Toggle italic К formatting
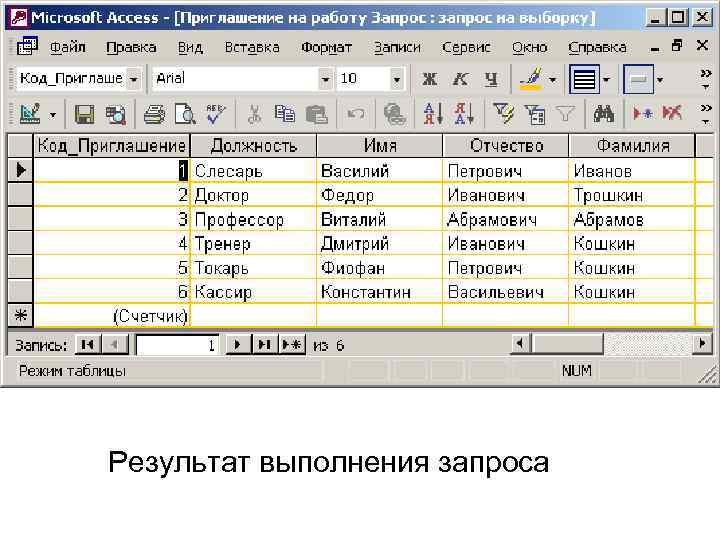The image size is (720, 540). (460, 79)
